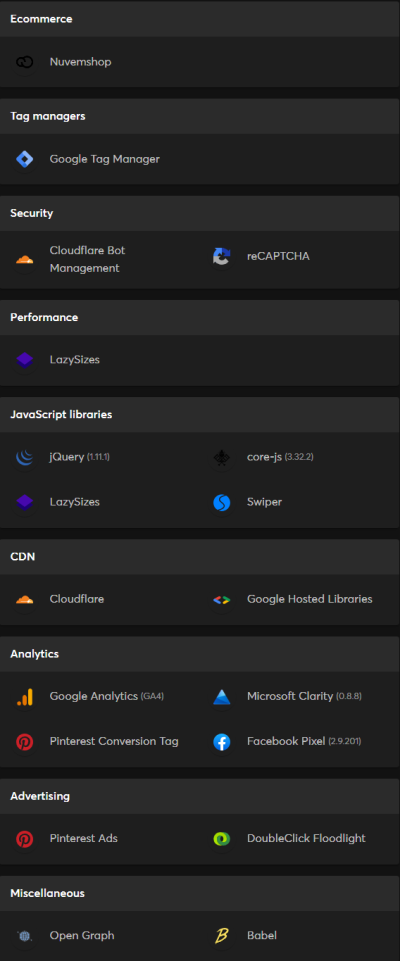The image size is (400, 961).
Task: Open the Pinterest Conversion Tag link
Action: tap(114, 741)
